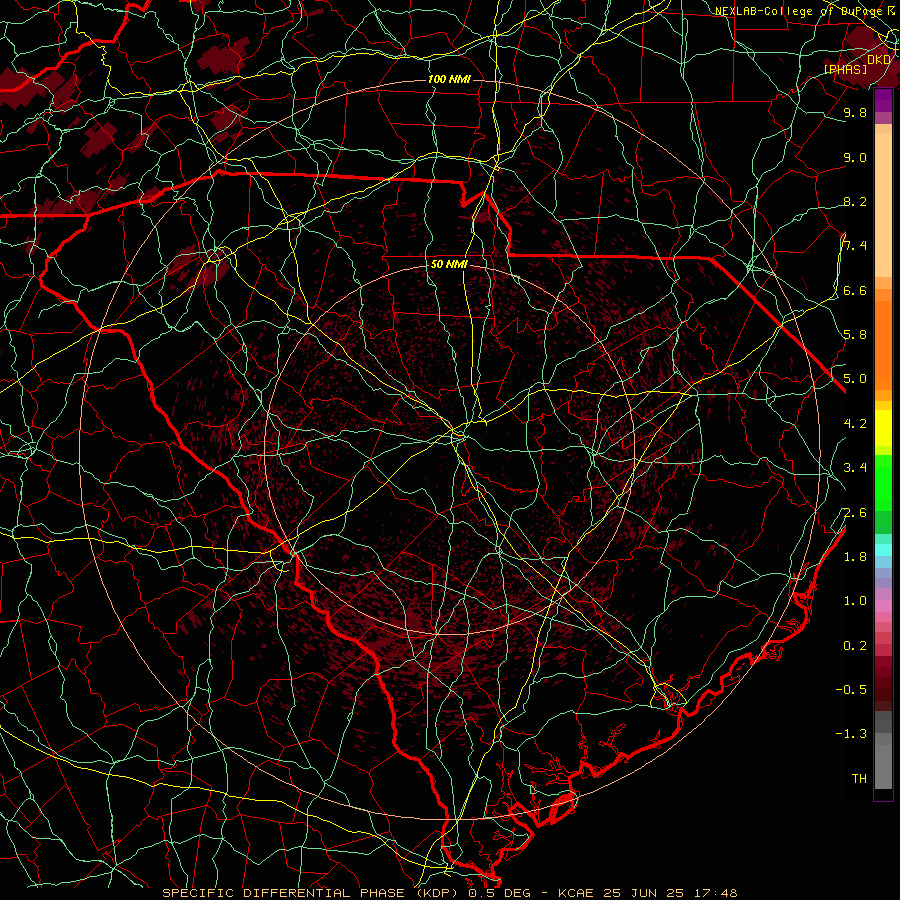Click the 100 NMI range ring label
Screen dimensions: 900x900
[x=449, y=79]
